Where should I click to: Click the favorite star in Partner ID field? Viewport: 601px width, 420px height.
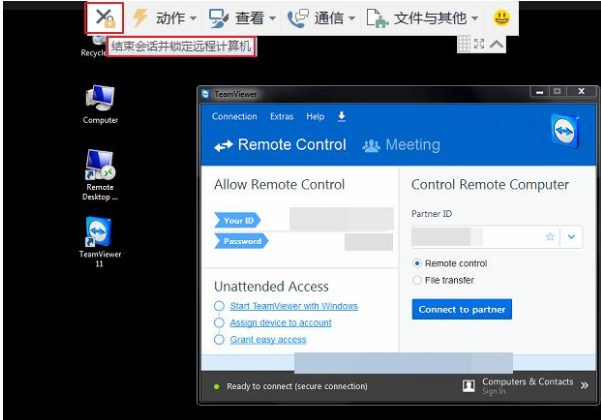click(550, 236)
